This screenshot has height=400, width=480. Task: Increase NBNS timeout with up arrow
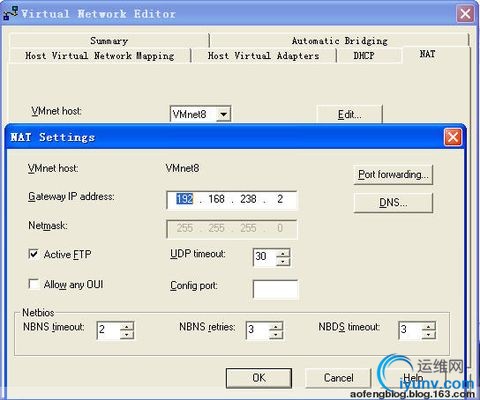[127, 326]
